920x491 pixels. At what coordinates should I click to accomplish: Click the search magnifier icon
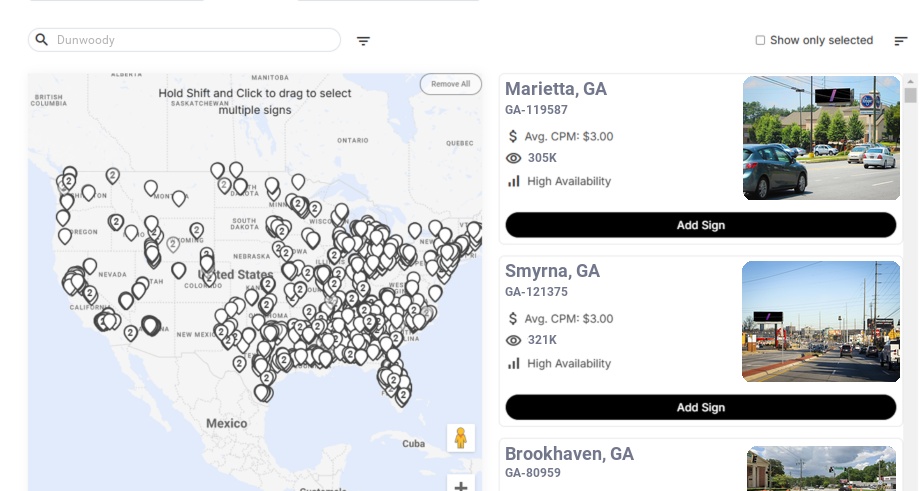tap(42, 40)
